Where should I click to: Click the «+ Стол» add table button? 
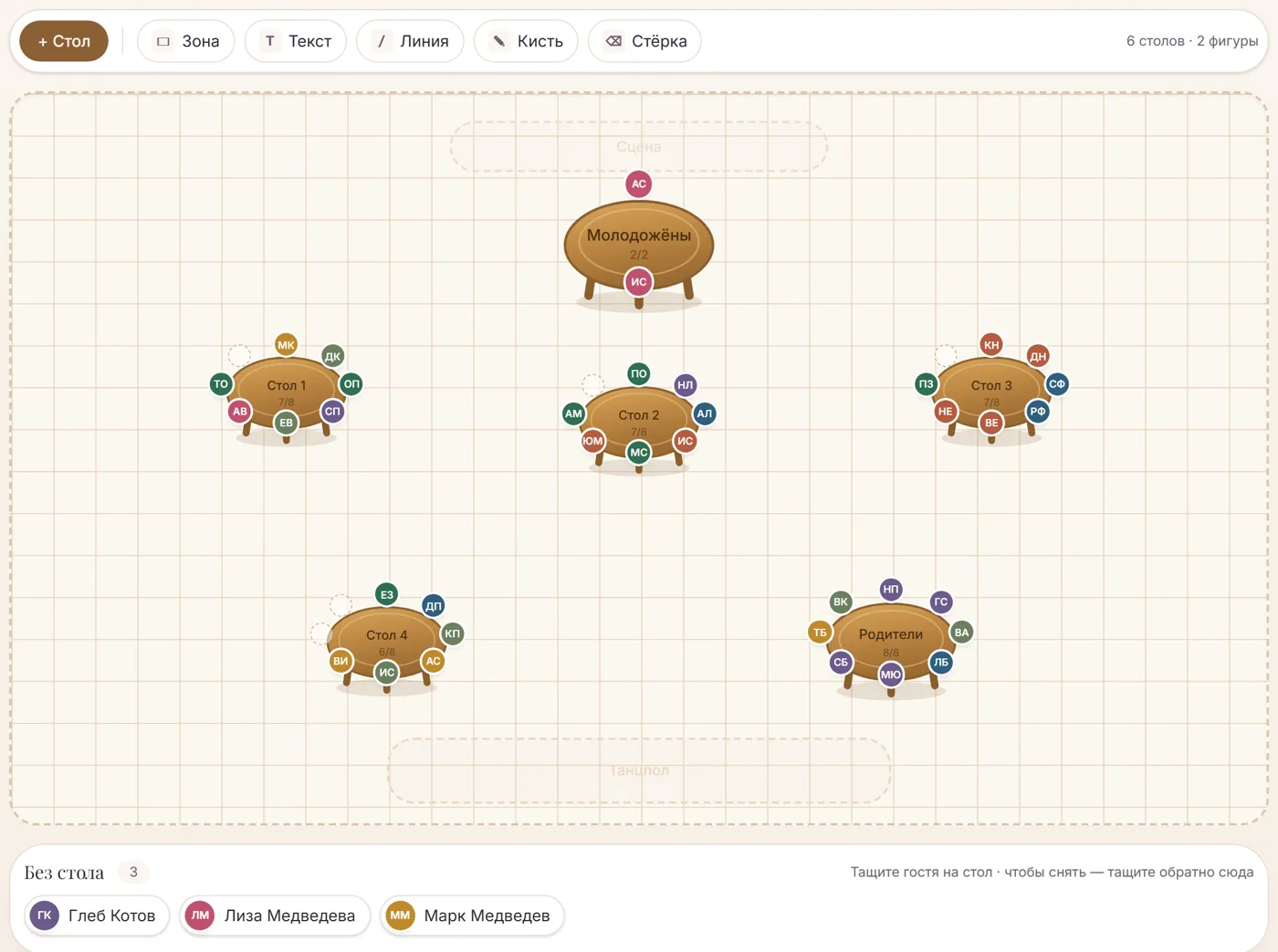point(64,41)
